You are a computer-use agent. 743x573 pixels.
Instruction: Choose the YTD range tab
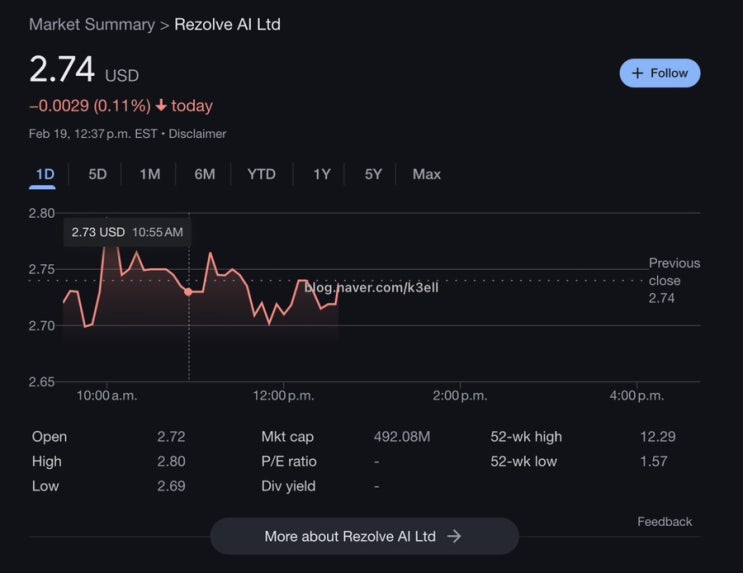click(261, 174)
